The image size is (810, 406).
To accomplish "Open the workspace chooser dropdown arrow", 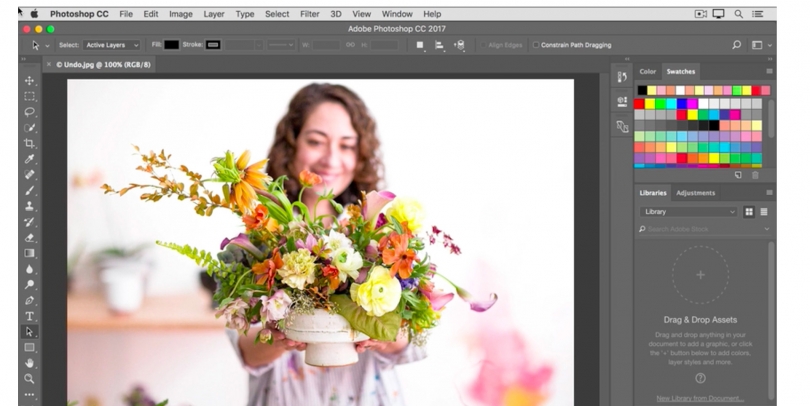I will [x=770, y=45].
